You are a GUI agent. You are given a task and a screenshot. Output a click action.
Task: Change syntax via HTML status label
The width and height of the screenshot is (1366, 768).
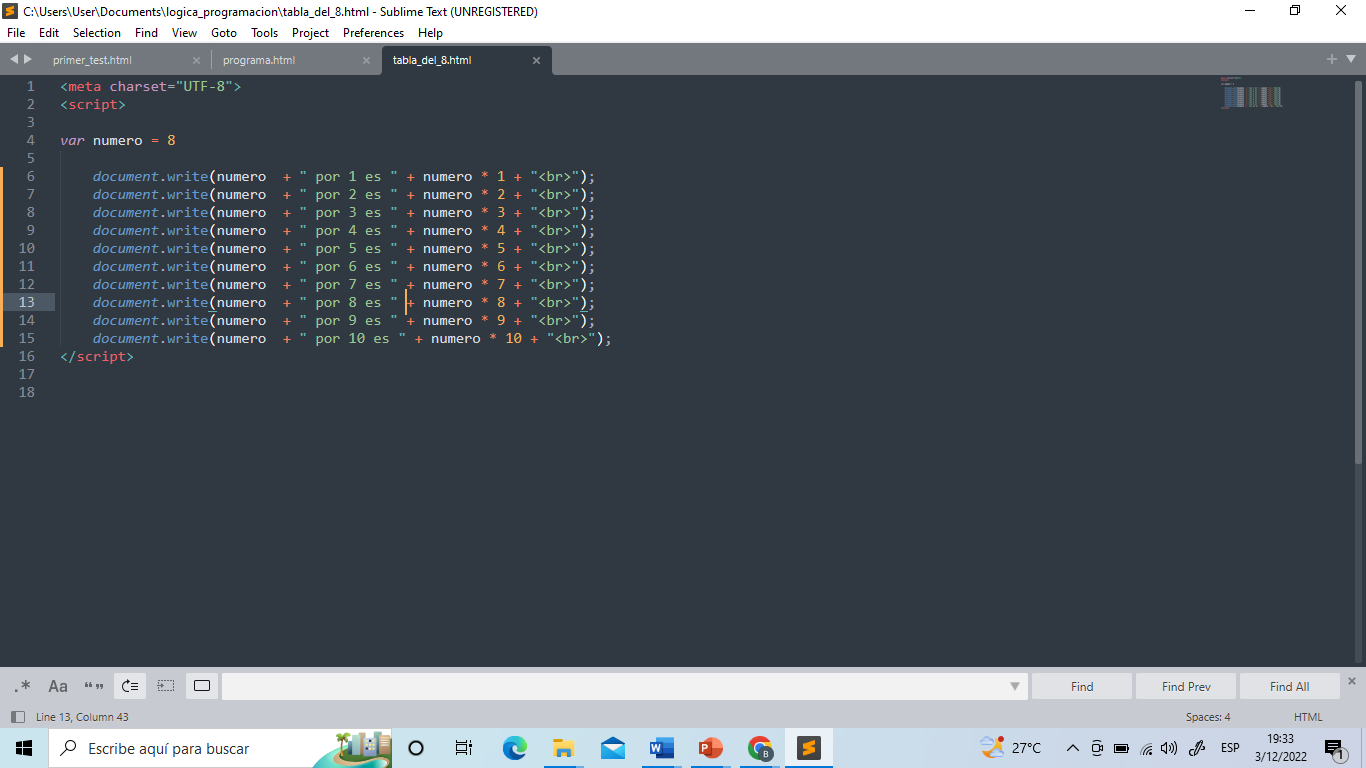pos(1308,717)
